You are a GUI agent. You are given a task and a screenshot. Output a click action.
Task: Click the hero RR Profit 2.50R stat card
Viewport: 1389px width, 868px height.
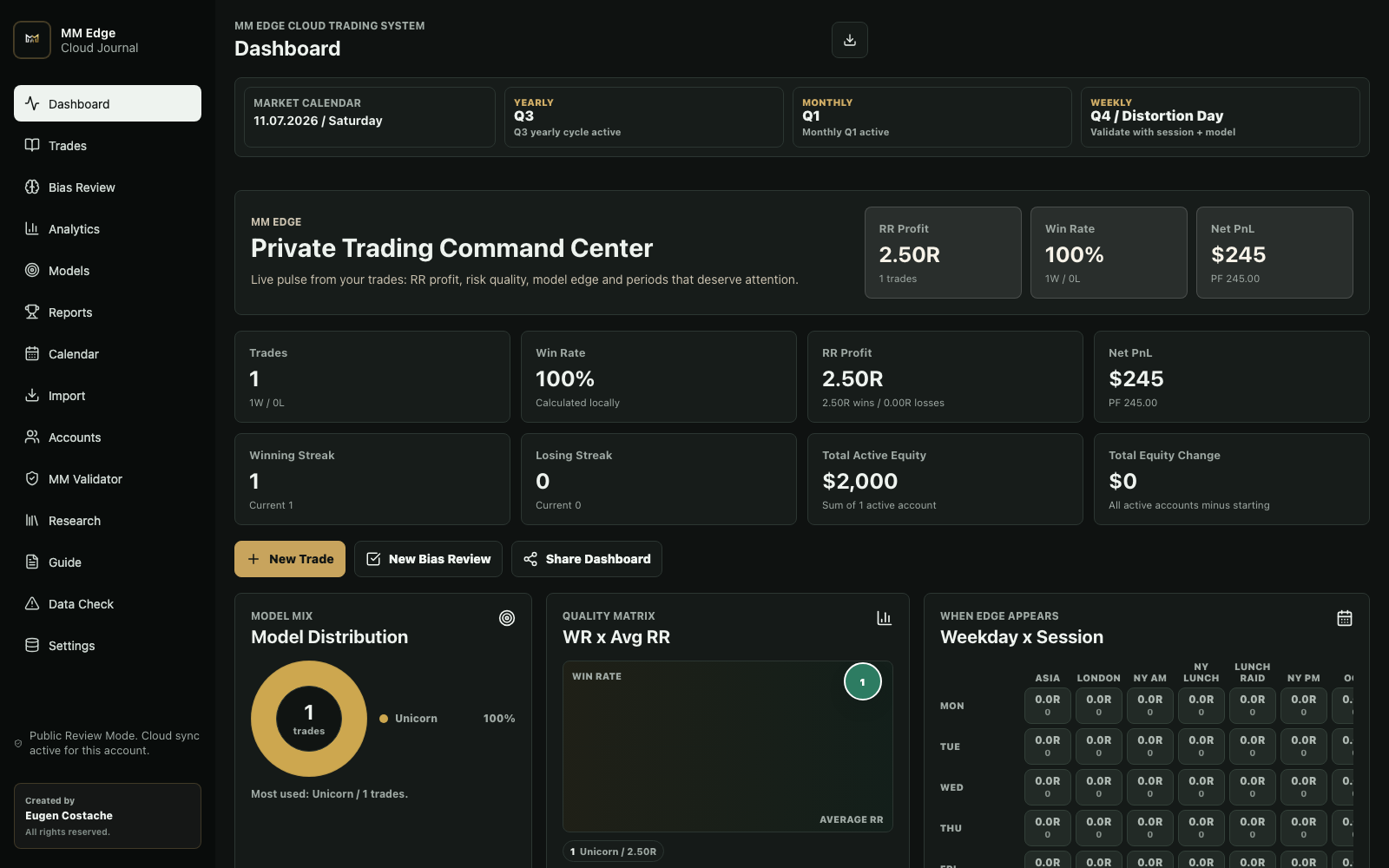943,253
